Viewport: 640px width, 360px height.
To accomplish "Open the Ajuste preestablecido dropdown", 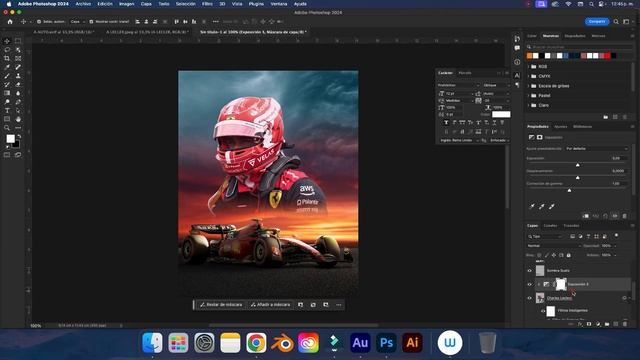I will pyautogui.click(x=596, y=149).
